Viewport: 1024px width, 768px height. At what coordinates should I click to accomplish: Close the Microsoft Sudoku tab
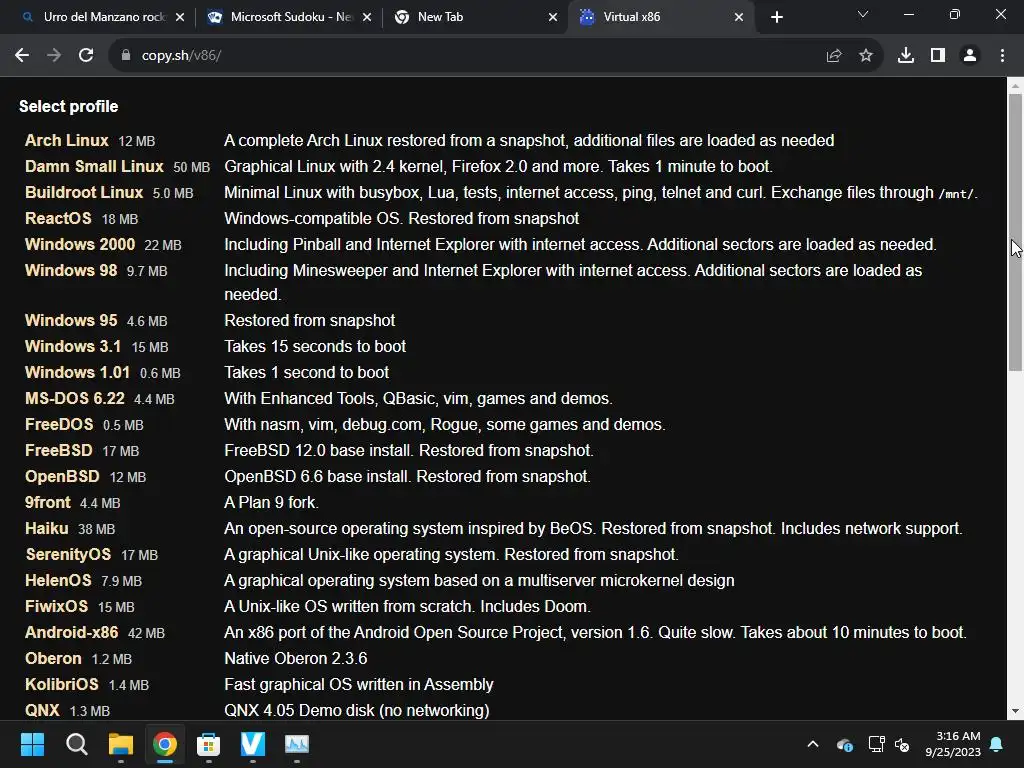pyautogui.click(x=367, y=18)
